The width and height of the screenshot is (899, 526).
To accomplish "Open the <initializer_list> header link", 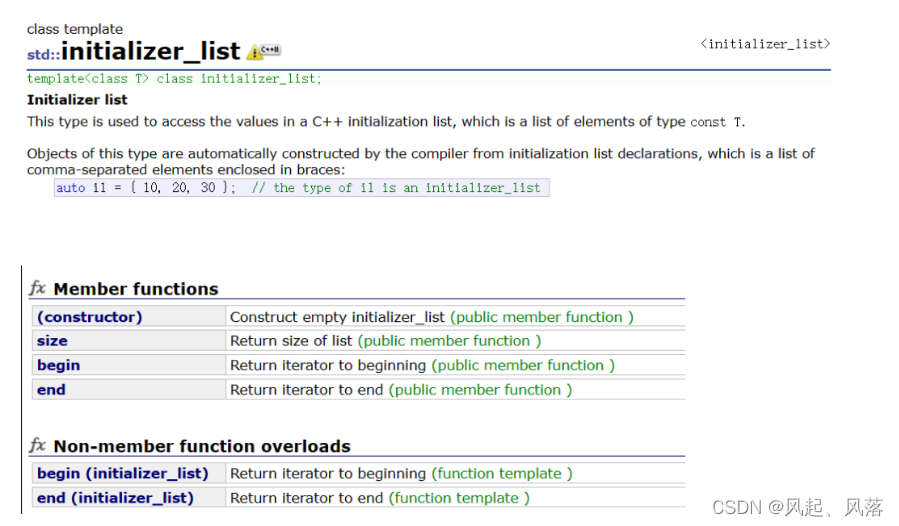I will pos(765,44).
